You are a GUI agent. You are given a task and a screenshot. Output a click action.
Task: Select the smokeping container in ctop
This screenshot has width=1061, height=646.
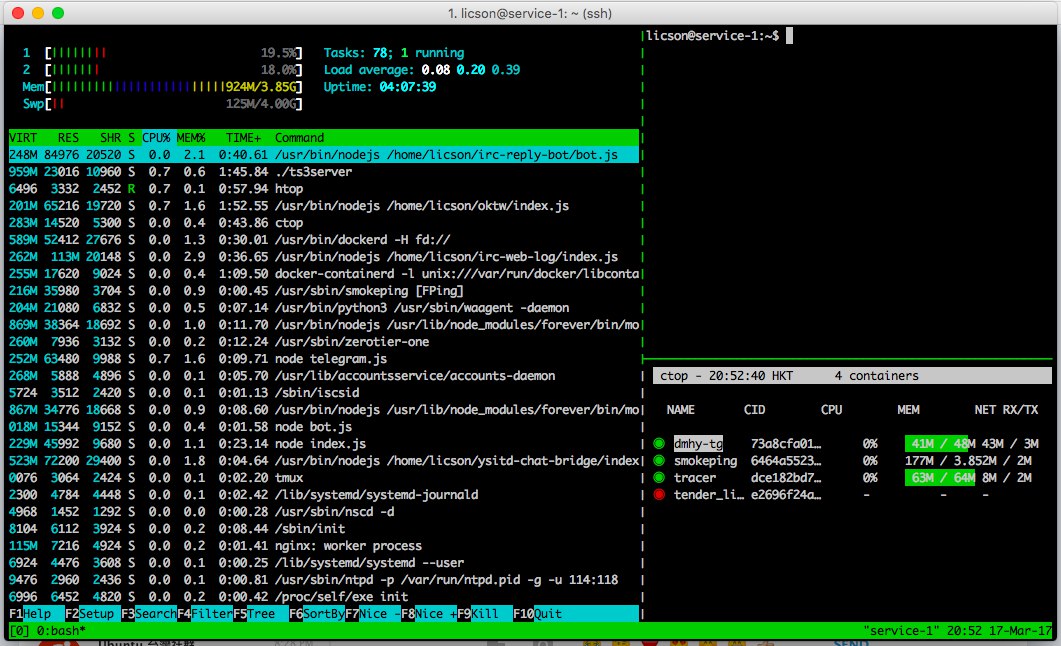705,461
